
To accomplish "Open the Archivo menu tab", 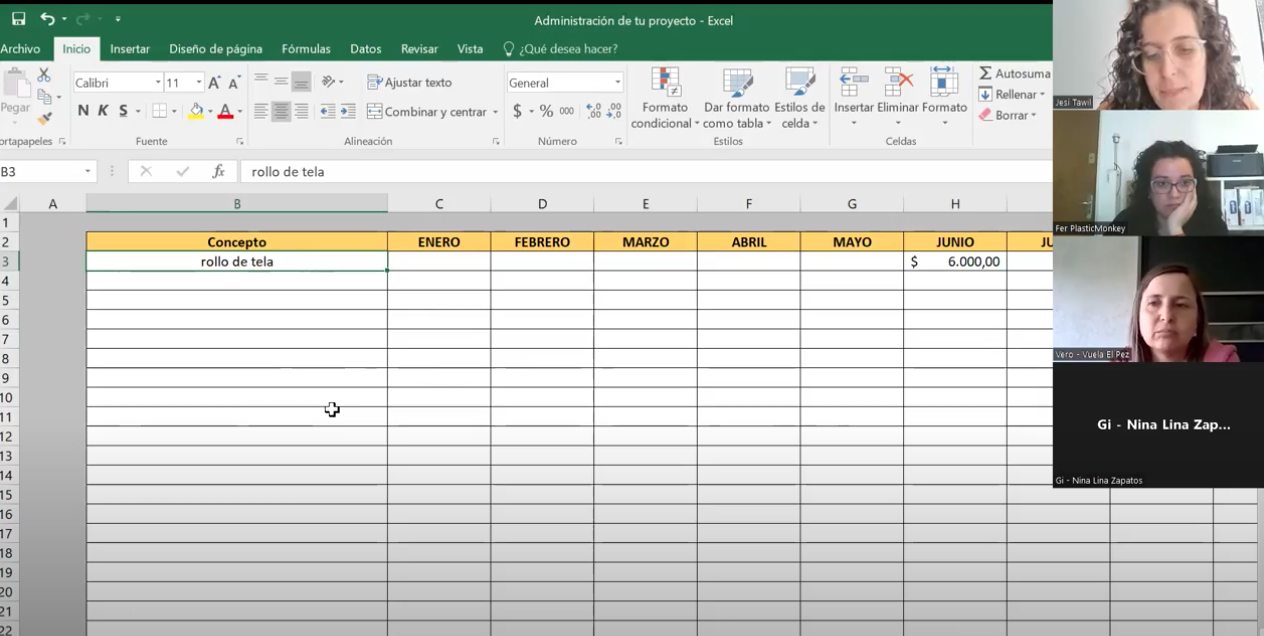I will click(20, 48).
